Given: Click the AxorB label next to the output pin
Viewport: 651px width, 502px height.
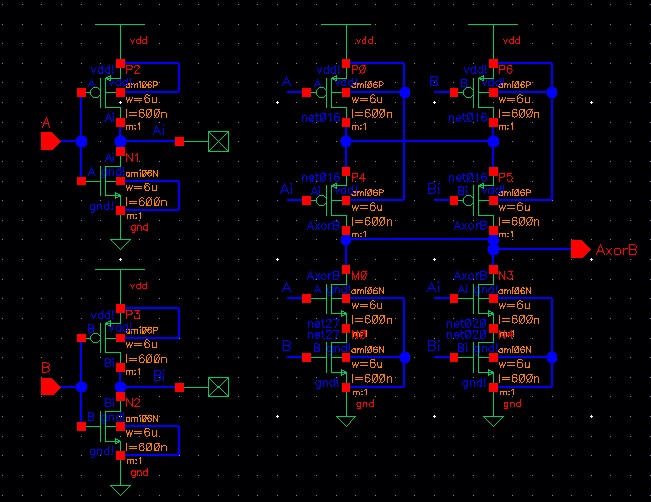Looking at the screenshot, I should click(616, 250).
